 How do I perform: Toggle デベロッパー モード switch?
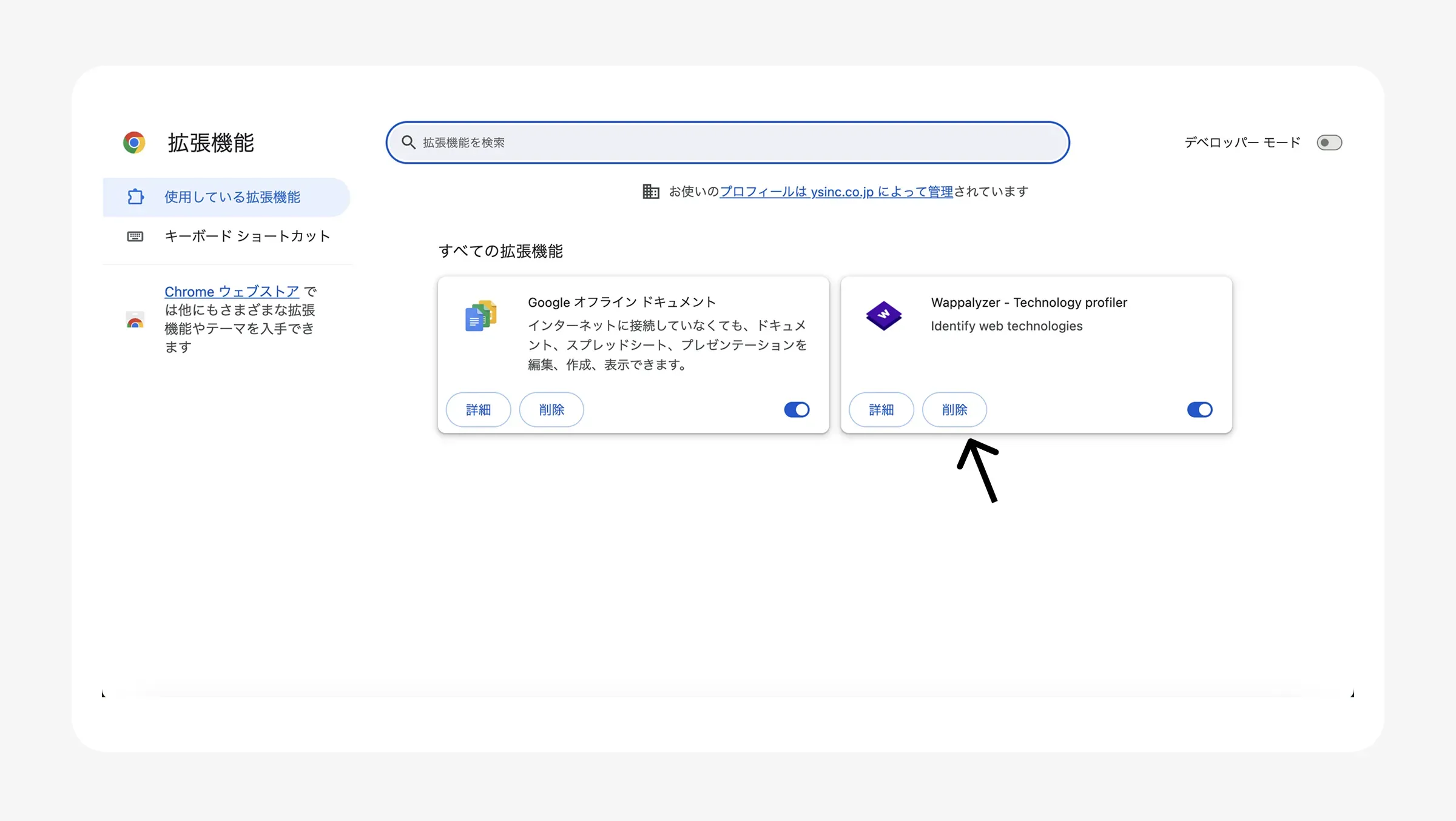pos(1329,142)
